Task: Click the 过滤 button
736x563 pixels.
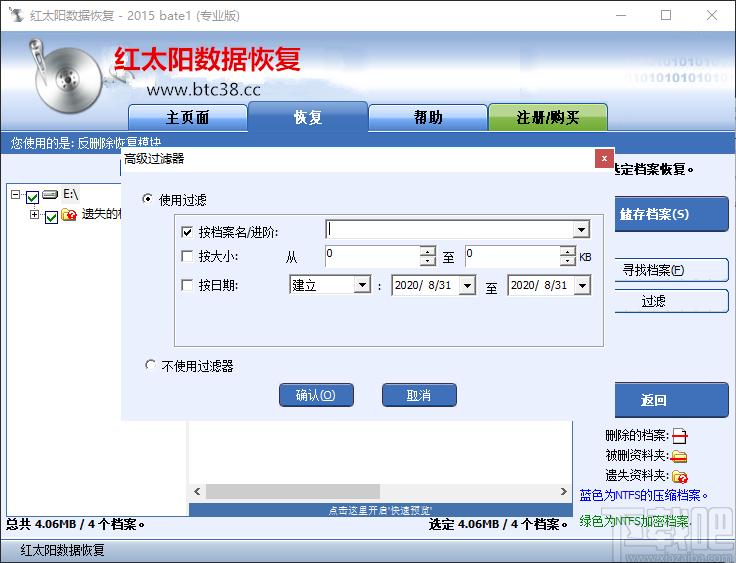Action: (x=671, y=301)
